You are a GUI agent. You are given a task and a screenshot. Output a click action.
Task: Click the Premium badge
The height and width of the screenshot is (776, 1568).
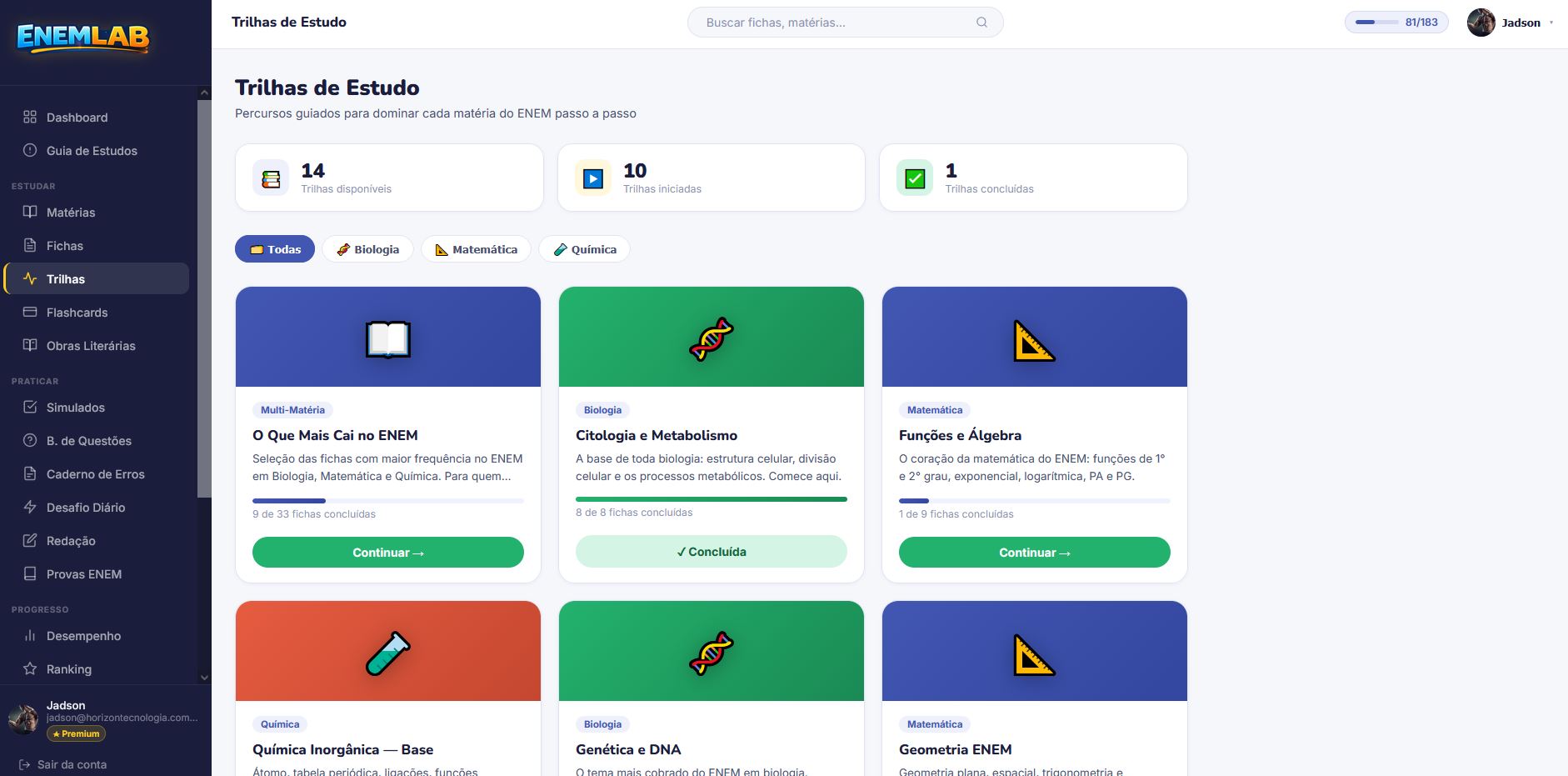pyautogui.click(x=76, y=733)
